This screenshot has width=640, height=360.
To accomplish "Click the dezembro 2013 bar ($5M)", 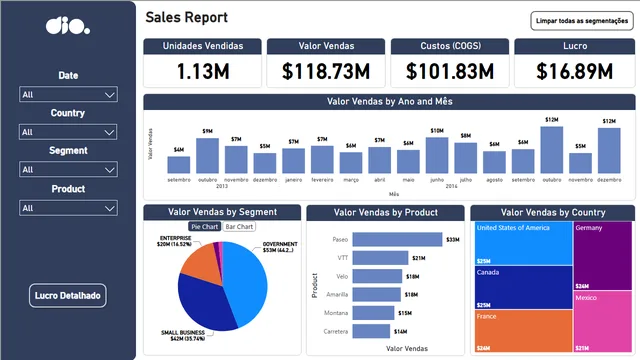I will [264, 163].
